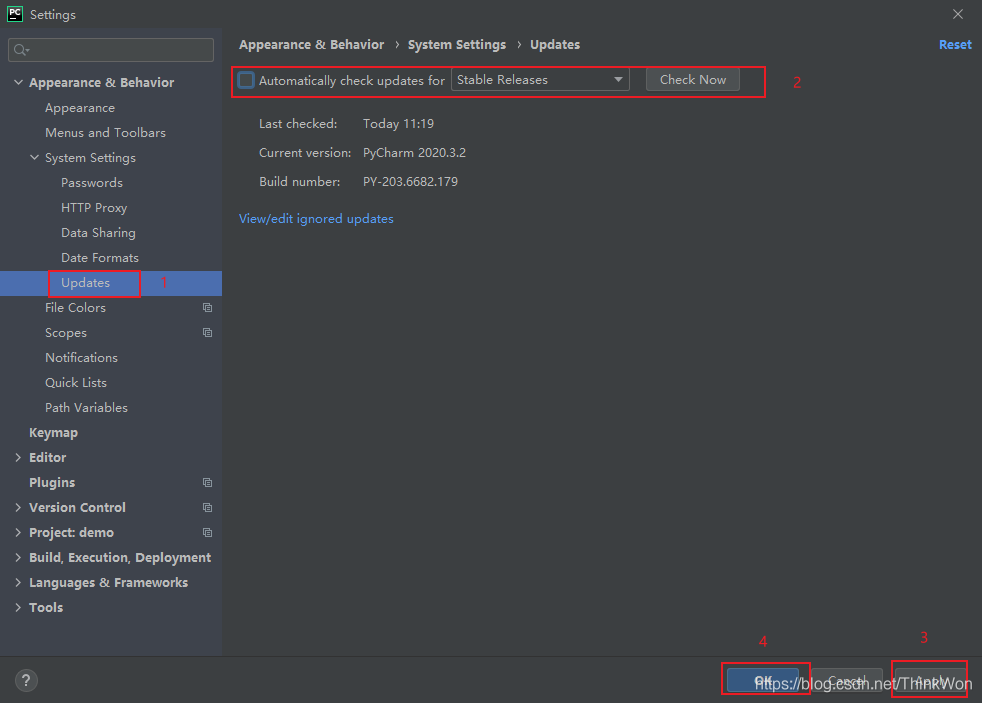The width and height of the screenshot is (982, 703).
Task: Open Passwords settings page
Action: tap(91, 183)
